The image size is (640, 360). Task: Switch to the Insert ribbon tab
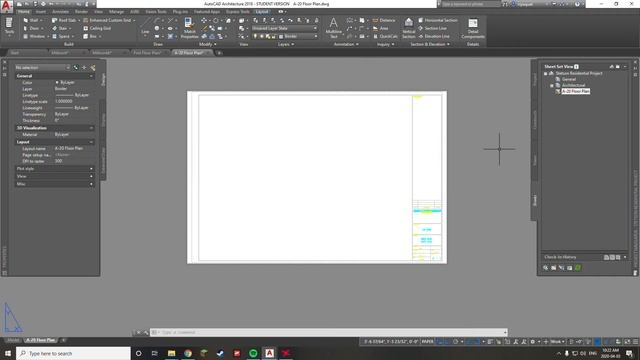click(41, 12)
